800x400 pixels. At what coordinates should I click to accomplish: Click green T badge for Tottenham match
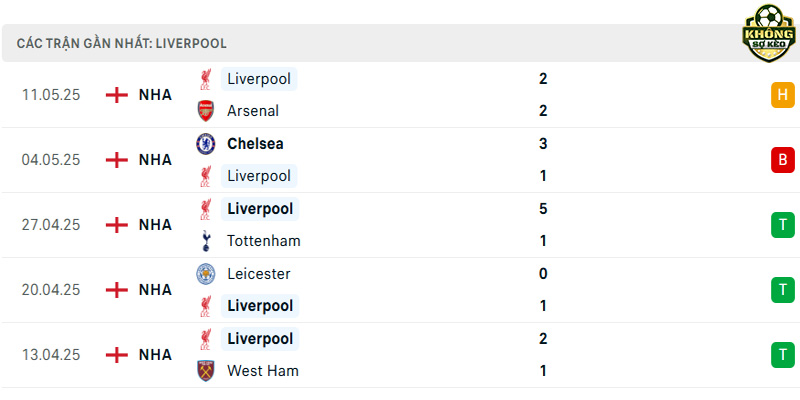[783, 225]
